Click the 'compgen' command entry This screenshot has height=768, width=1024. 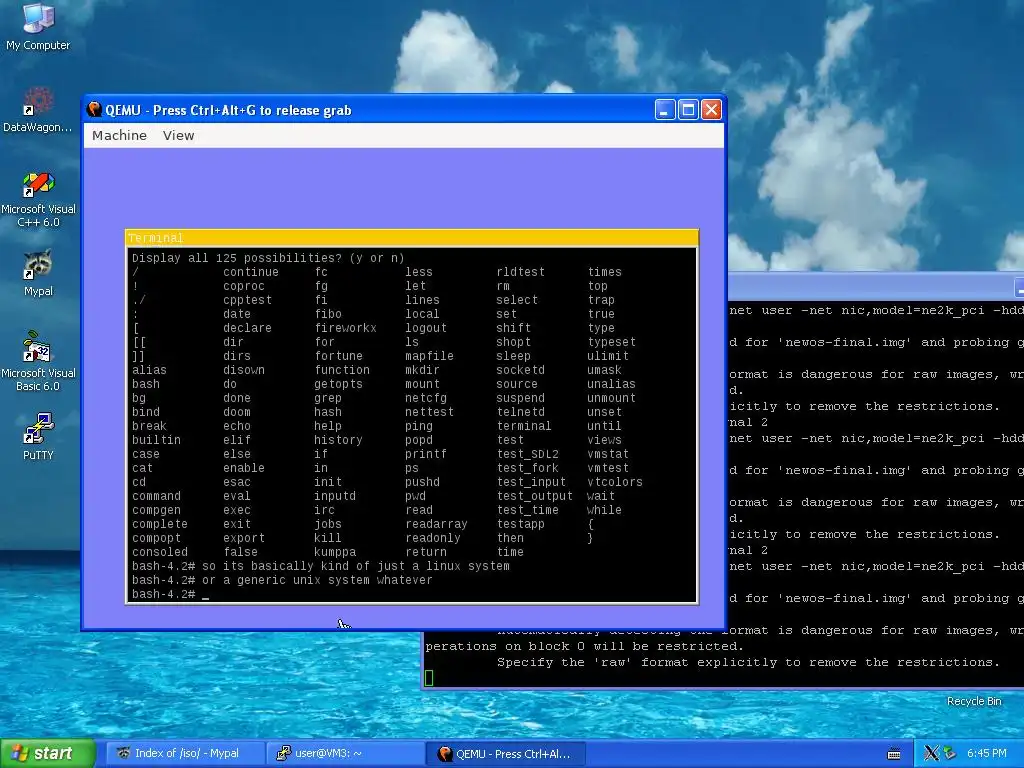[156, 510]
